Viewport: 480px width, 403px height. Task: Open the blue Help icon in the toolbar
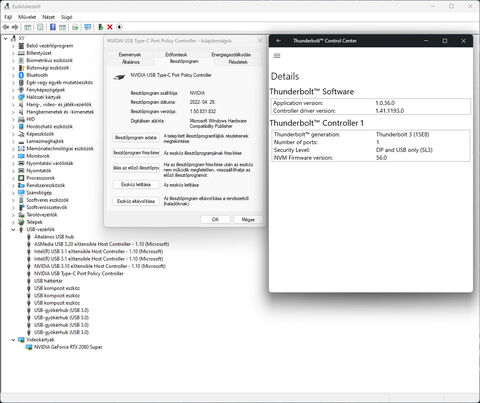(53, 27)
